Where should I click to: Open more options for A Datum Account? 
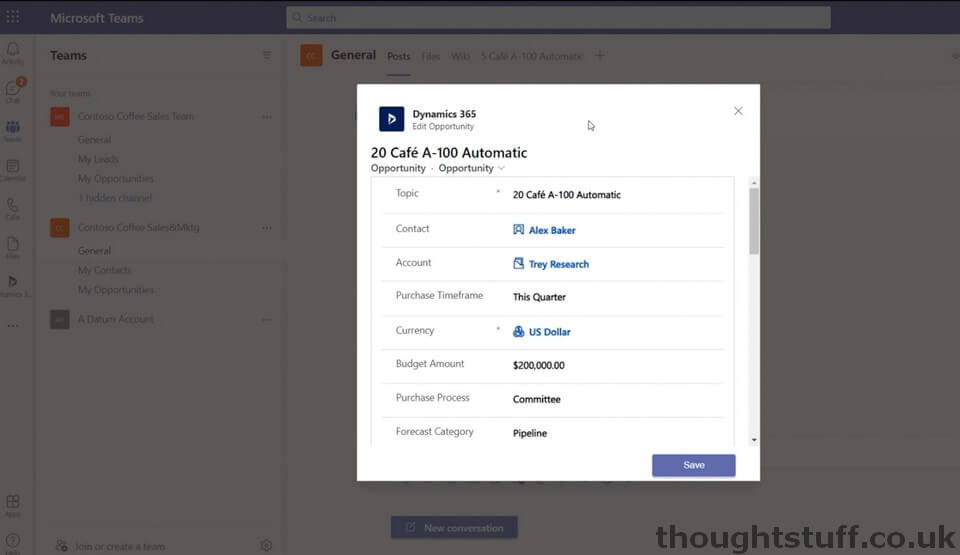pos(267,319)
